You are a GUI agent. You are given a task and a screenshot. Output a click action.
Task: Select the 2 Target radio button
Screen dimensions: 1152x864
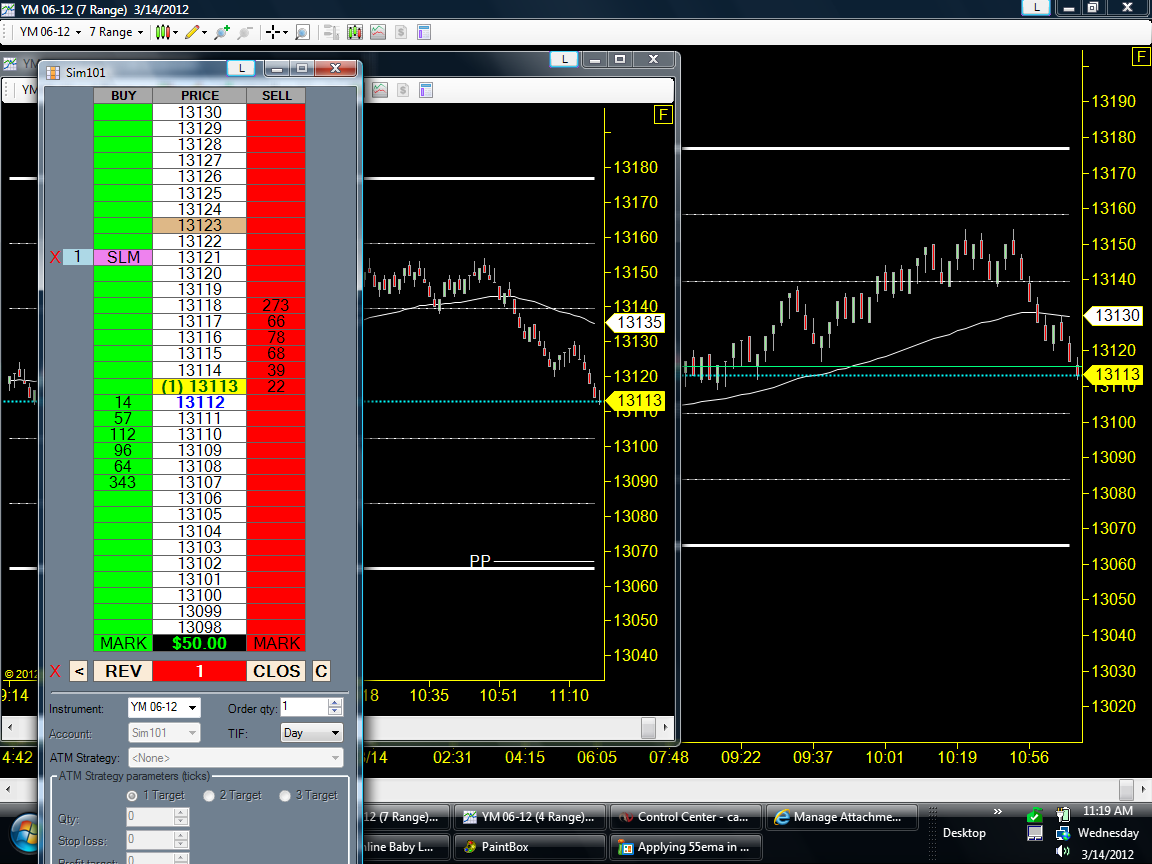click(x=209, y=796)
